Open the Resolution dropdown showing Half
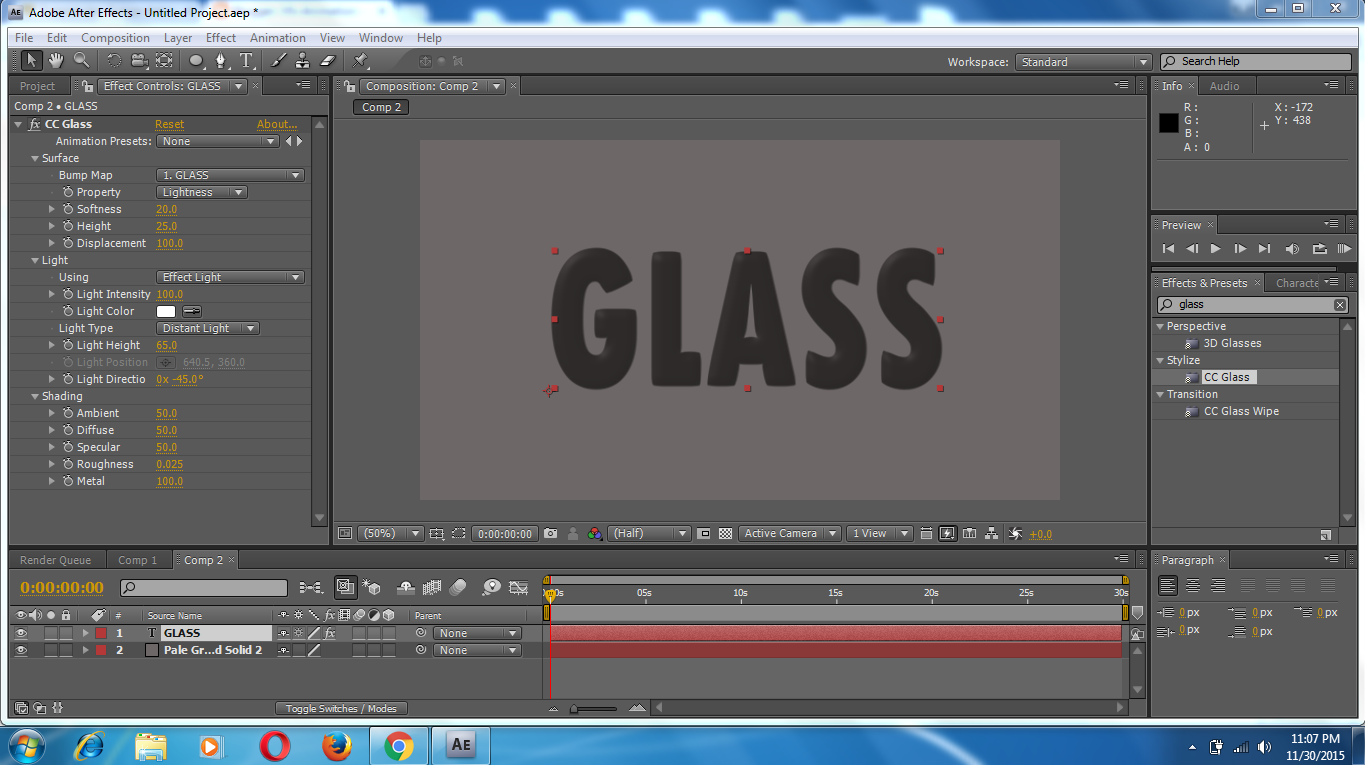This screenshot has height=765, width=1365. 648,533
